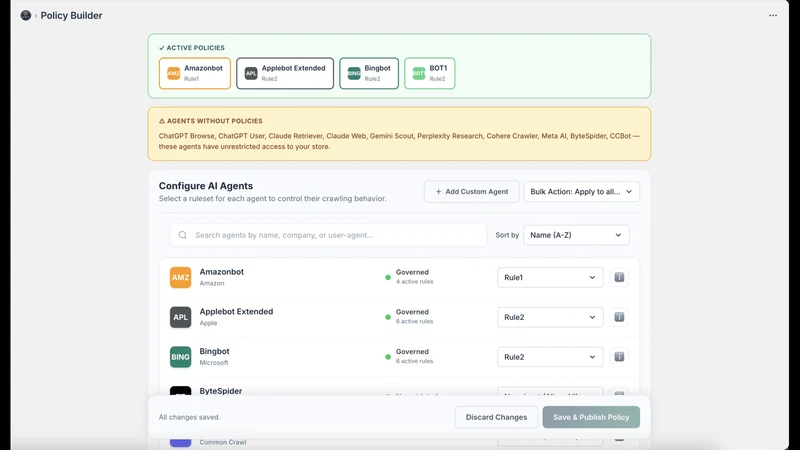Click the 4 active rules text for Amazonbot
The height and width of the screenshot is (450, 800).
coord(414,282)
